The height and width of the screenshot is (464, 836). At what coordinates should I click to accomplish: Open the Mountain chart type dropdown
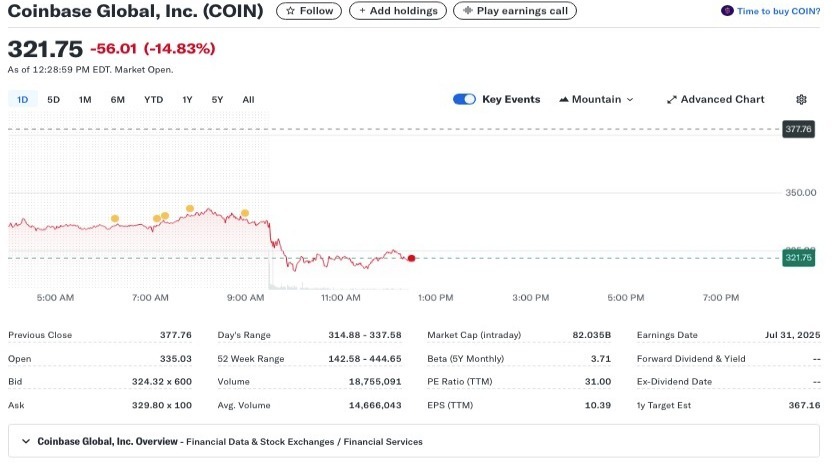click(596, 99)
